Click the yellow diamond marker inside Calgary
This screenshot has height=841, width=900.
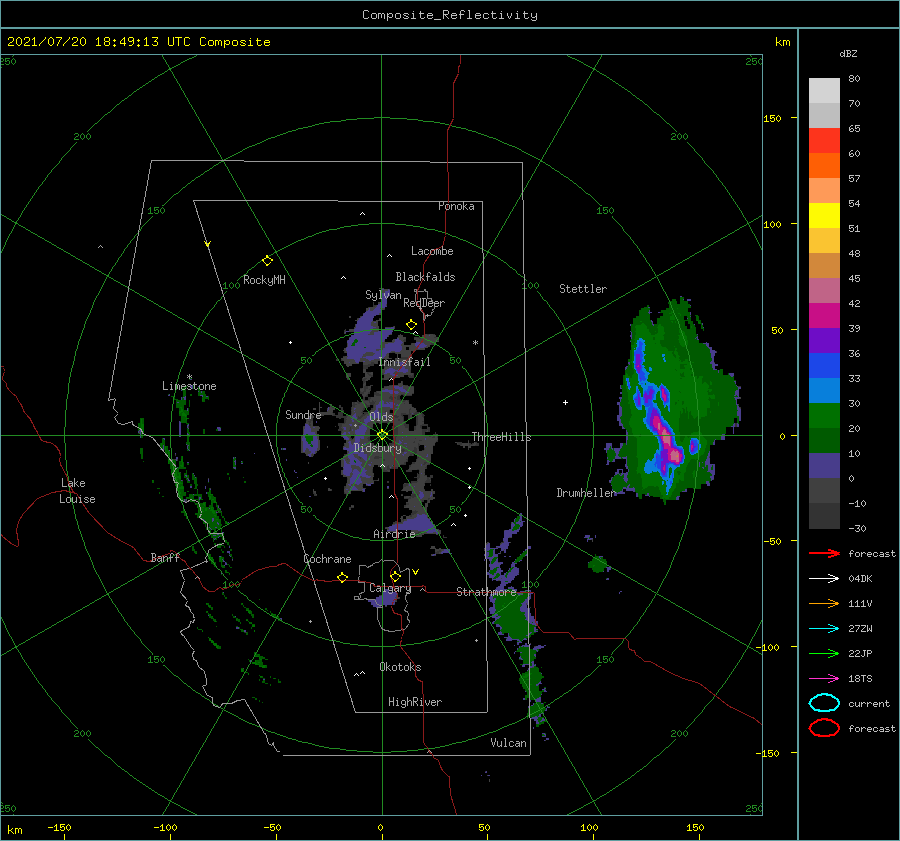(395, 576)
